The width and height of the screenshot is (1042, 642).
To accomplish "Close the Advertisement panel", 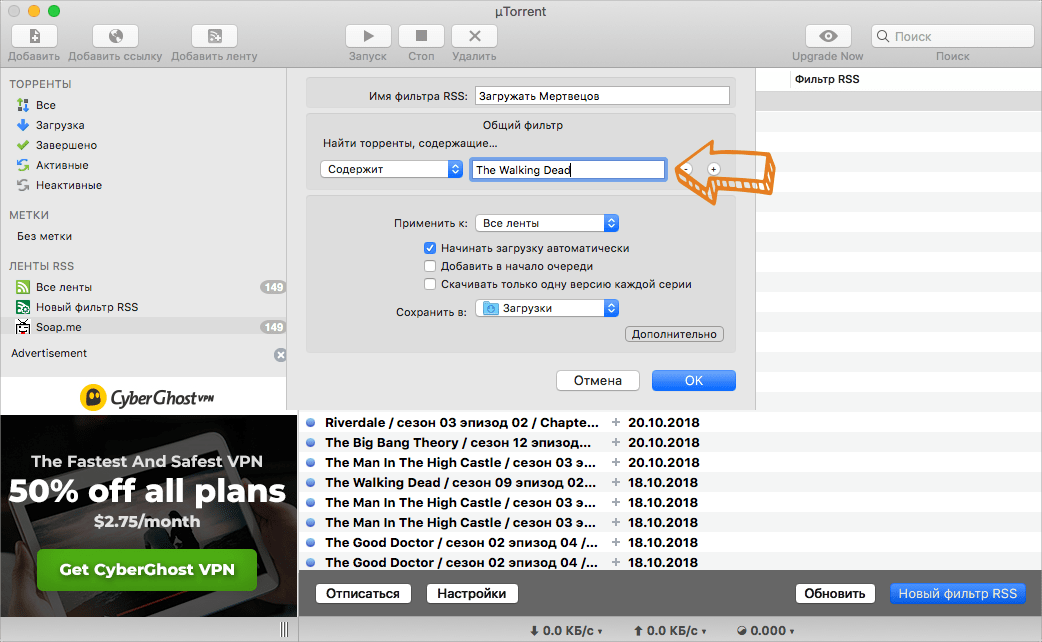I will 280,355.
